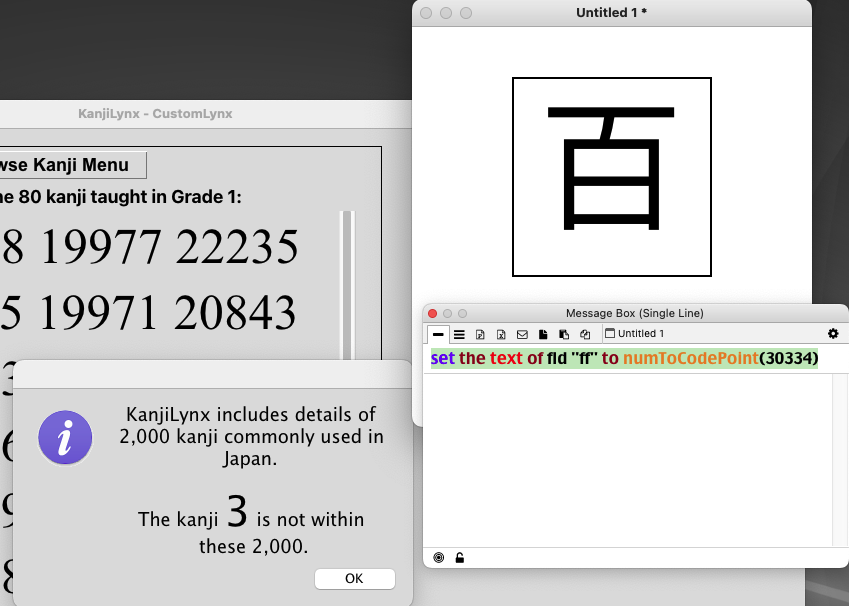Show the Front Scripts pane
This screenshot has width=849, height=606.
click(543, 334)
